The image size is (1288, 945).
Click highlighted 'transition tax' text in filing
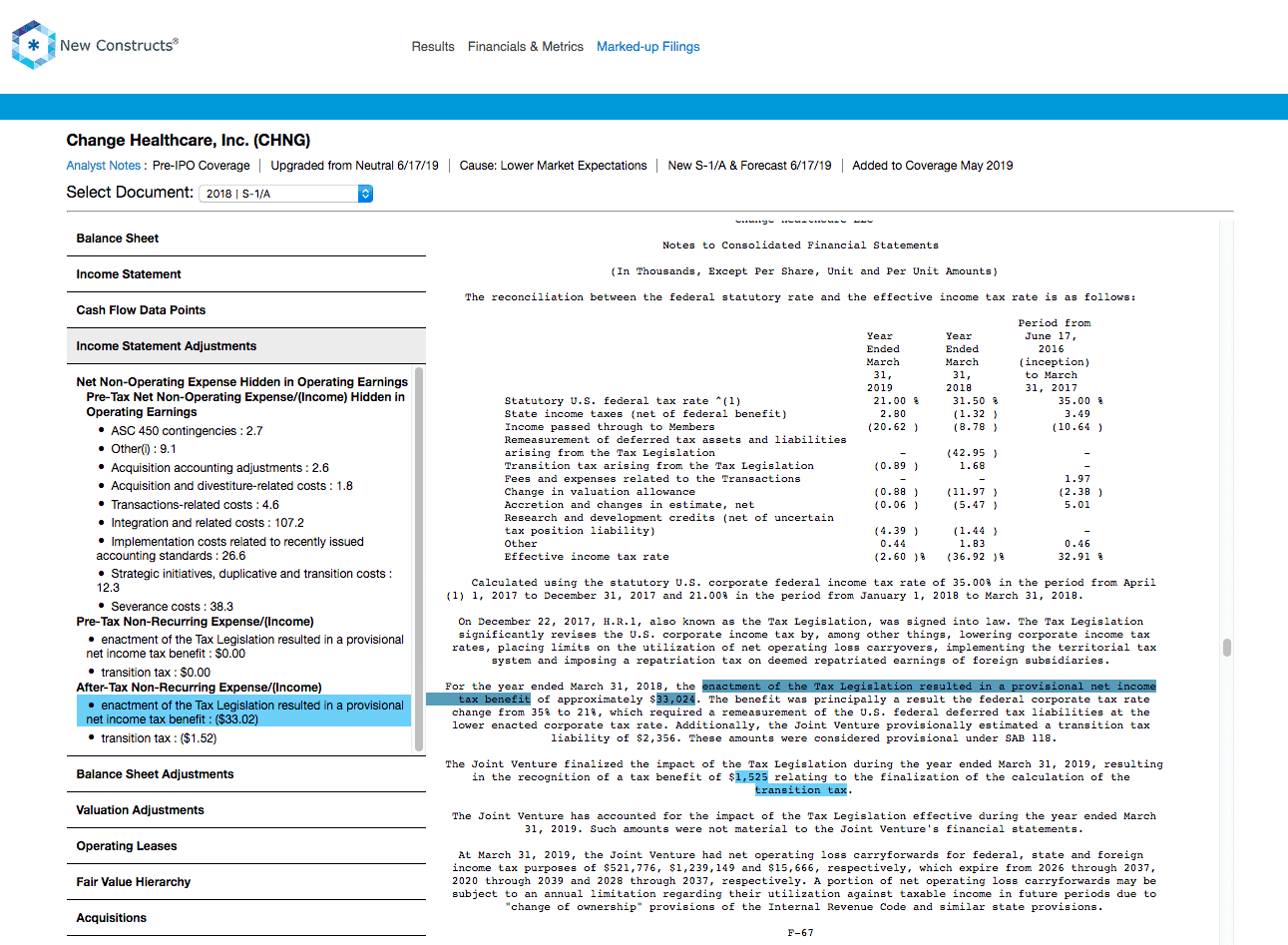coord(801,790)
